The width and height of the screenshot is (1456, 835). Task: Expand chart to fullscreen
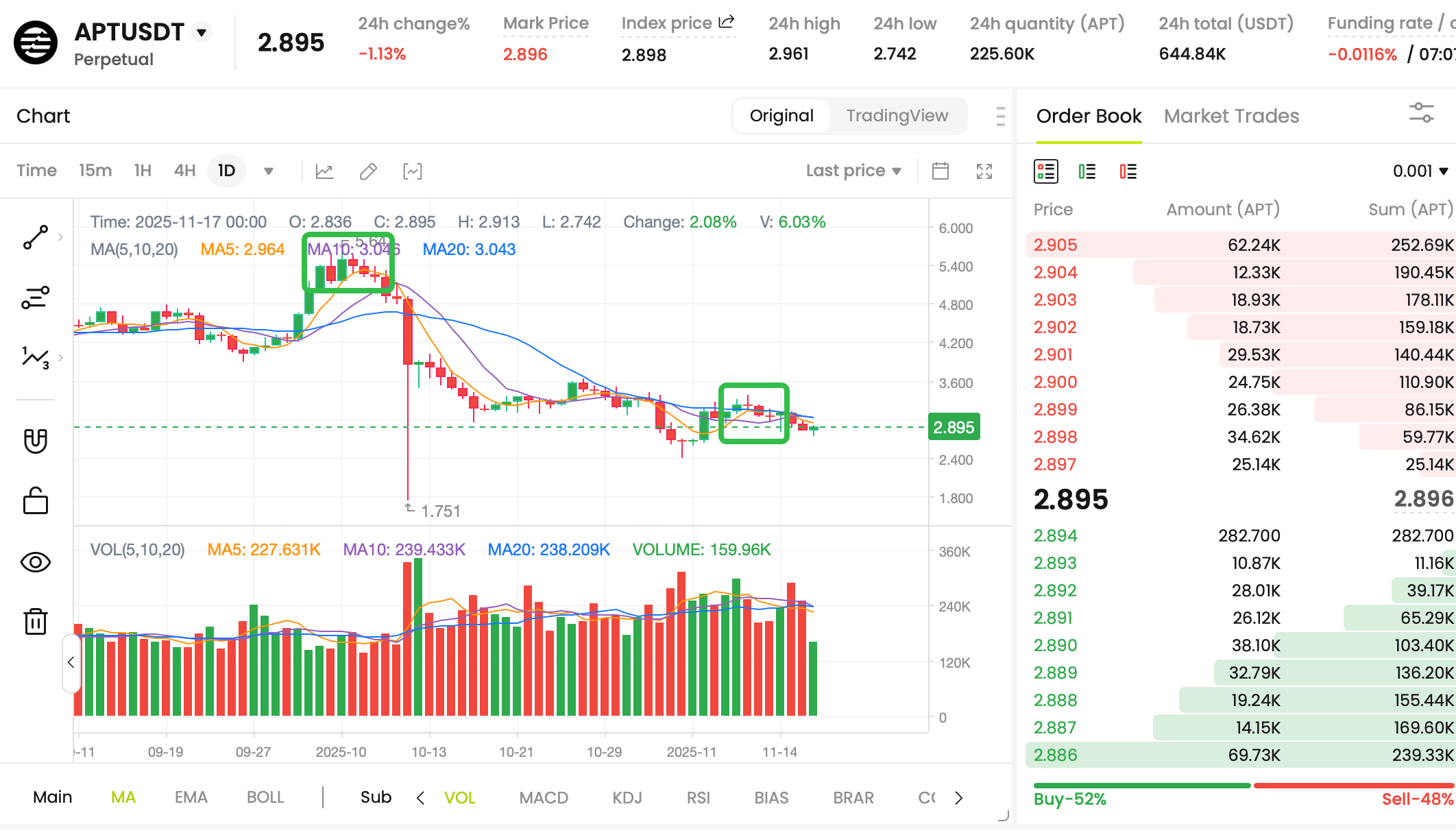(x=984, y=171)
